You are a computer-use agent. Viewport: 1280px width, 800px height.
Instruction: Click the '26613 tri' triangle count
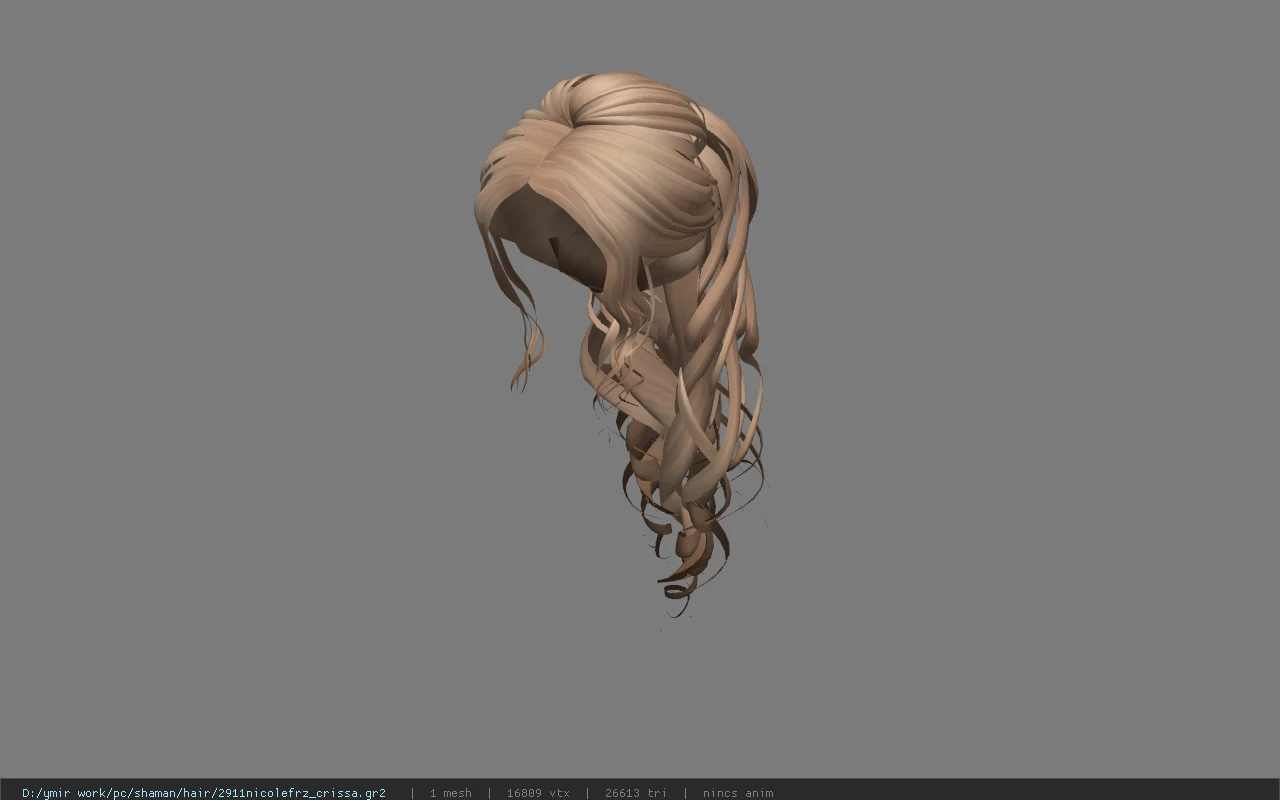pyautogui.click(x=635, y=793)
